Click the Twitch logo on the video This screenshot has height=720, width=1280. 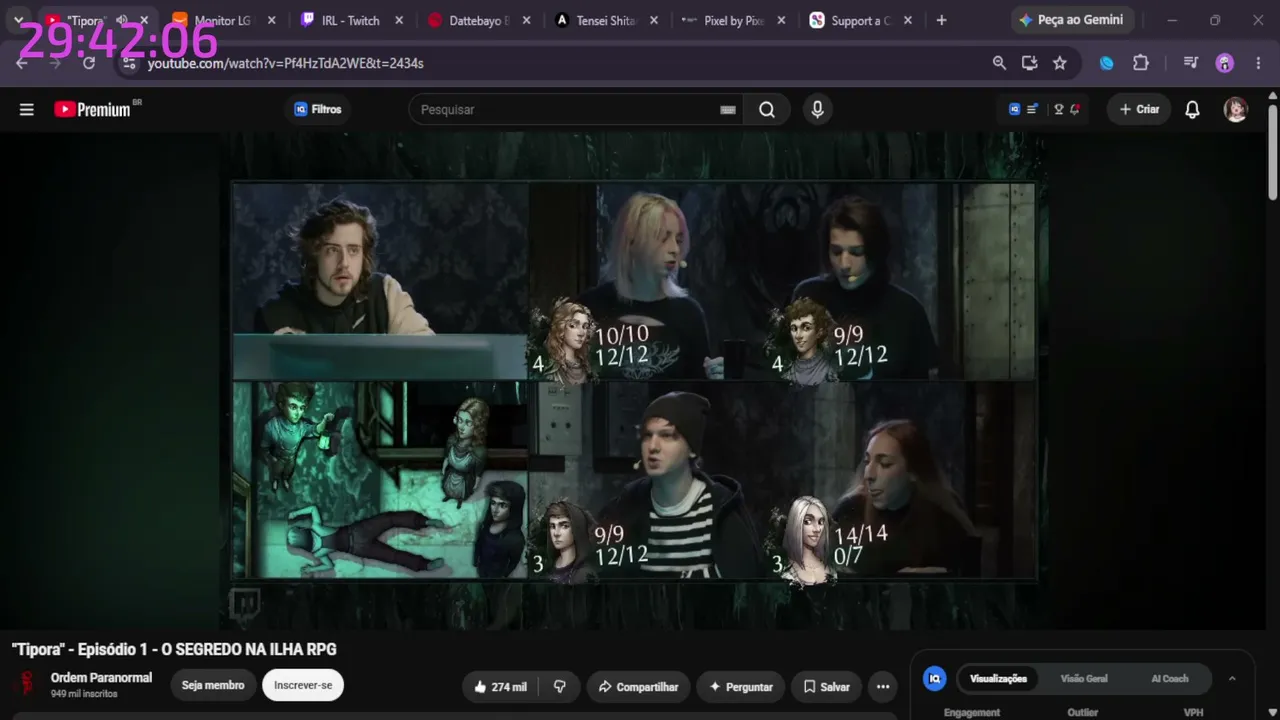click(245, 603)
